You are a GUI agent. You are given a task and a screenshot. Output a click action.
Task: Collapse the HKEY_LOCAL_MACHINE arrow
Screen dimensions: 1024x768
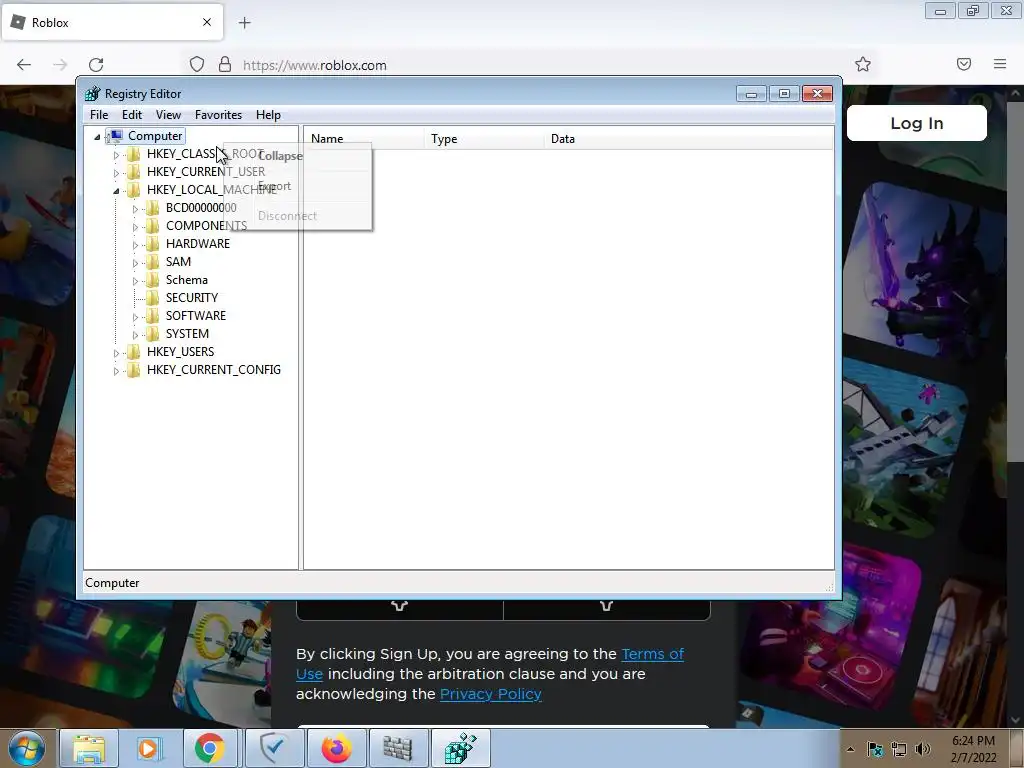[116, 191]
